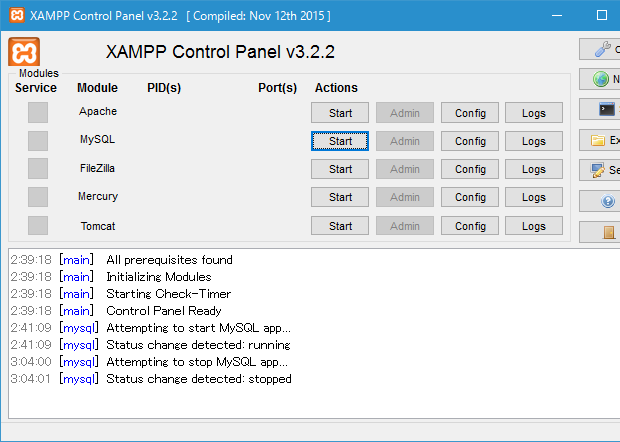The height and width of the screenshot is (442, 620).
Task: Open Netstat via the globe icon
Action: [x=601, y=79]
